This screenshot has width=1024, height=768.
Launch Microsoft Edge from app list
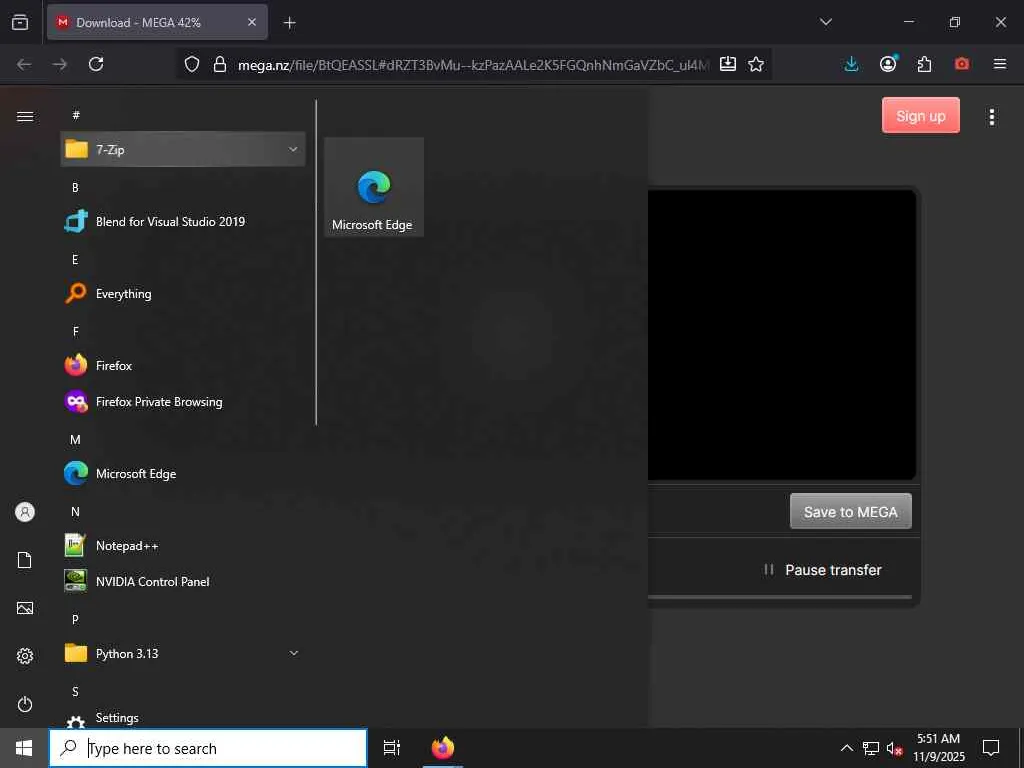[x=183, y=473]
